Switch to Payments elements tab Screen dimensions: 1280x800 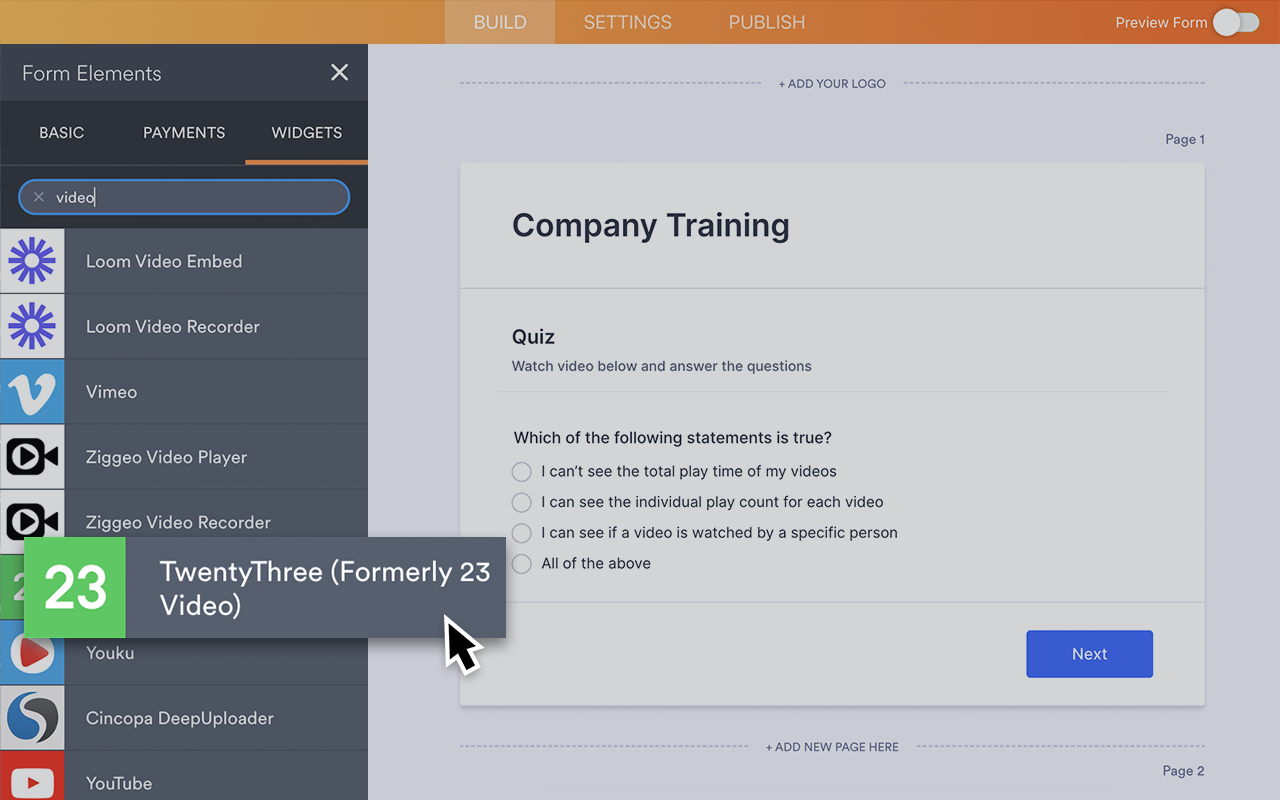[x=184, y=133]
